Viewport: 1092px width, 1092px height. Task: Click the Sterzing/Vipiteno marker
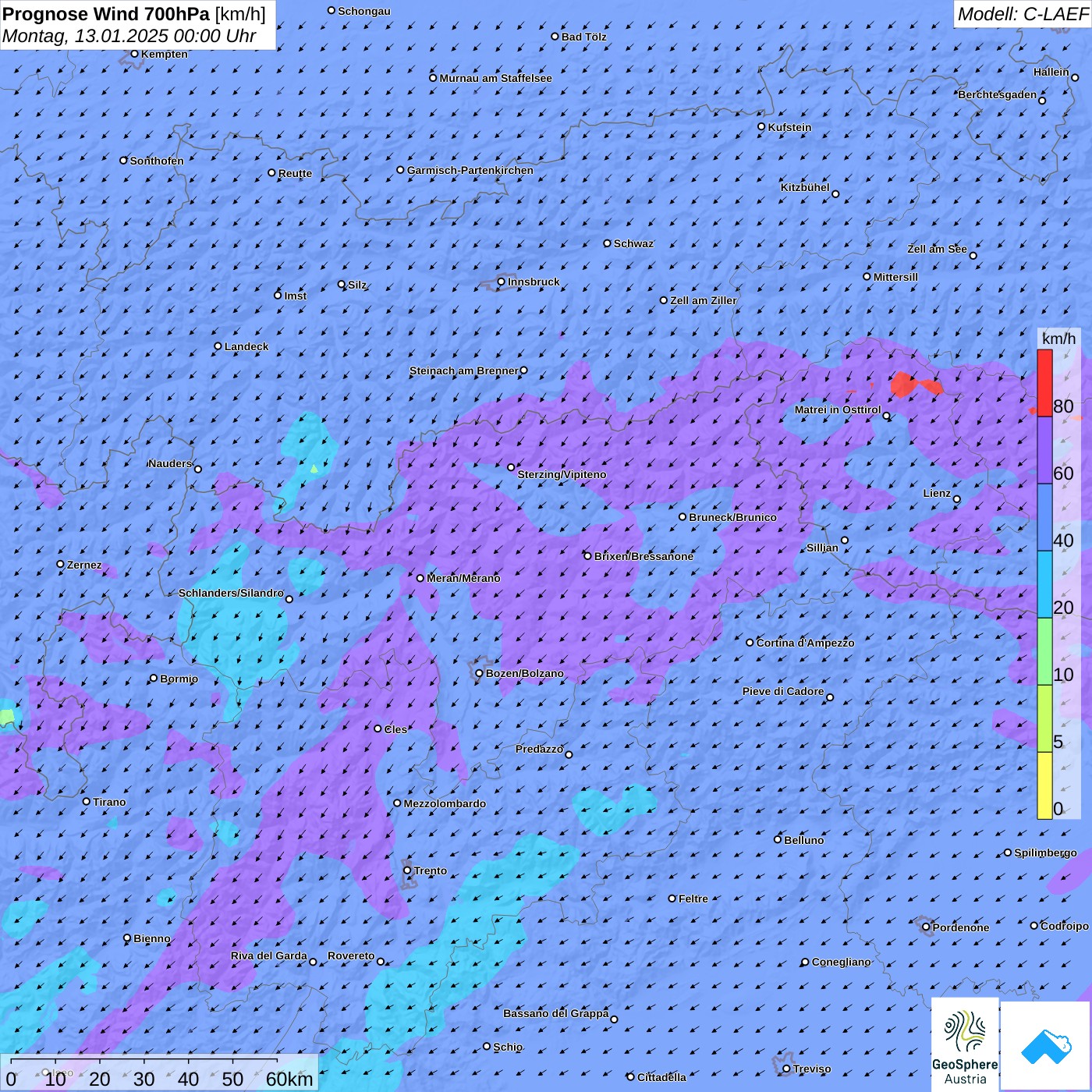512,468
